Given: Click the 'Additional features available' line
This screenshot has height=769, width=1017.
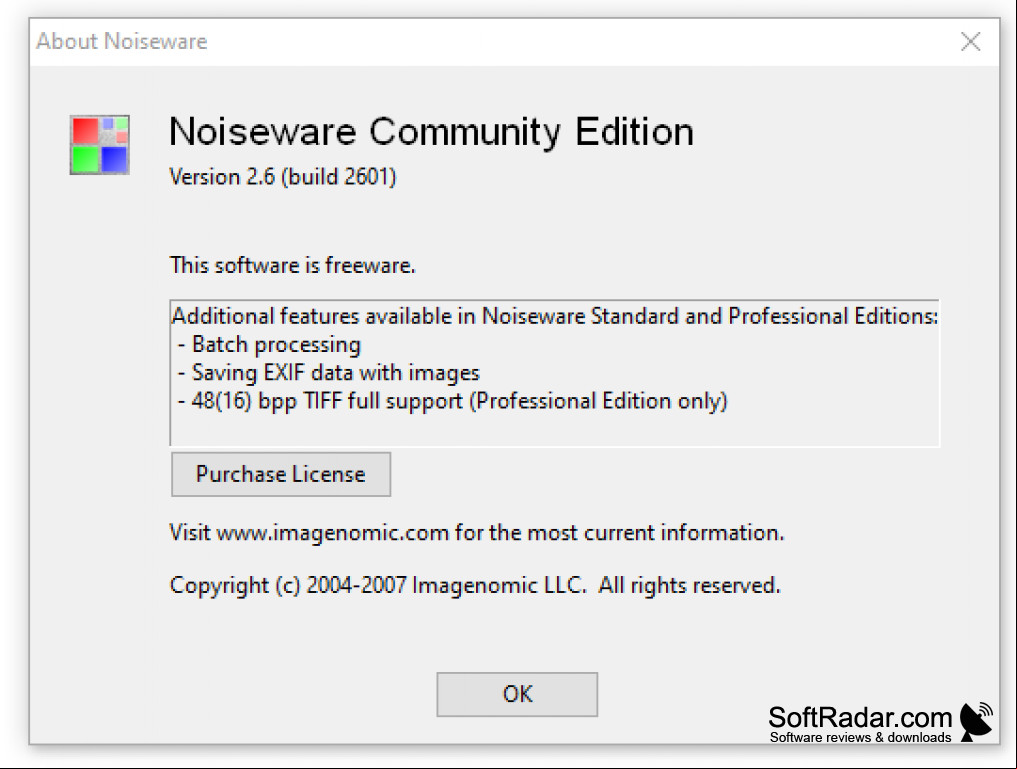Looking at the screenshot, I should (x=555, y=316).
